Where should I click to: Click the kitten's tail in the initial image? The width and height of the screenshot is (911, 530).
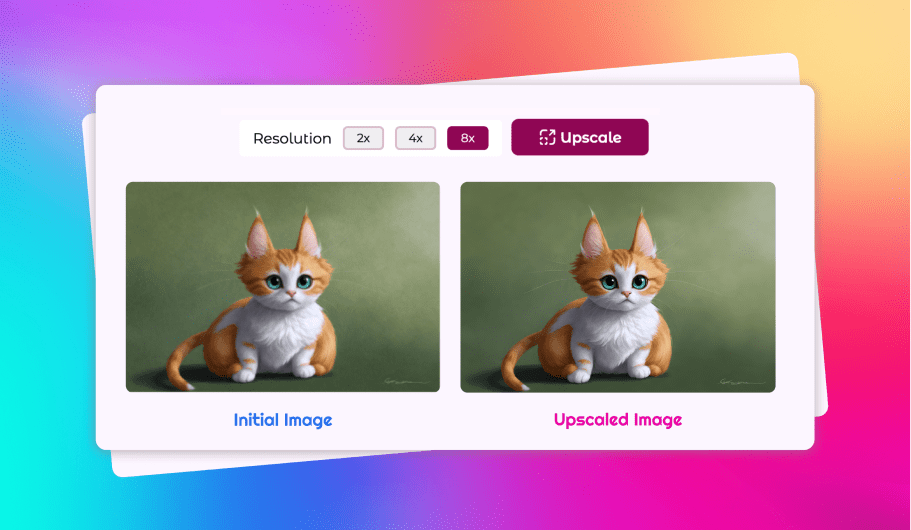181,361
